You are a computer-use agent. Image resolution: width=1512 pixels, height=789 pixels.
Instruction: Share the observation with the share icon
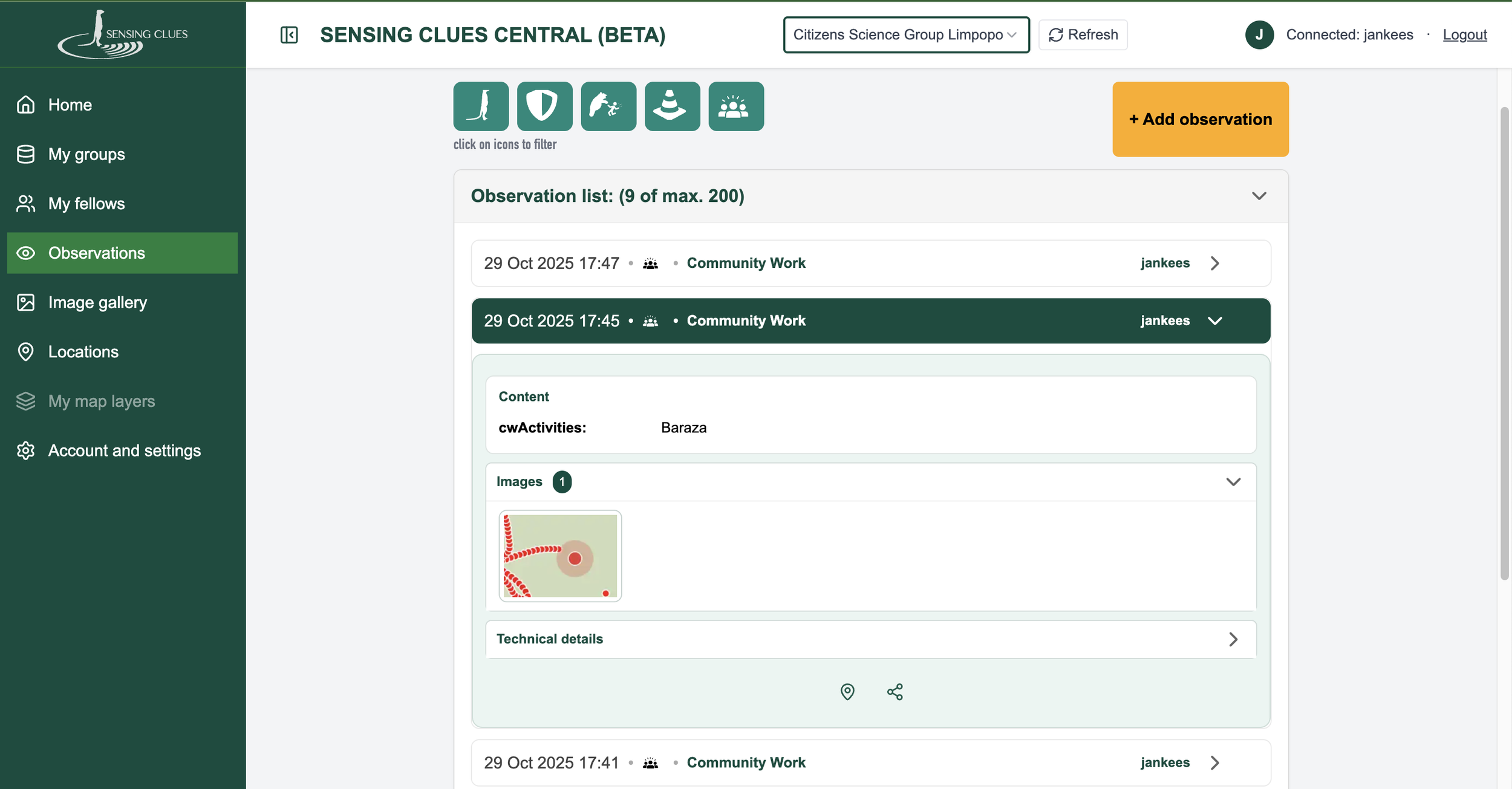point(895,692)
